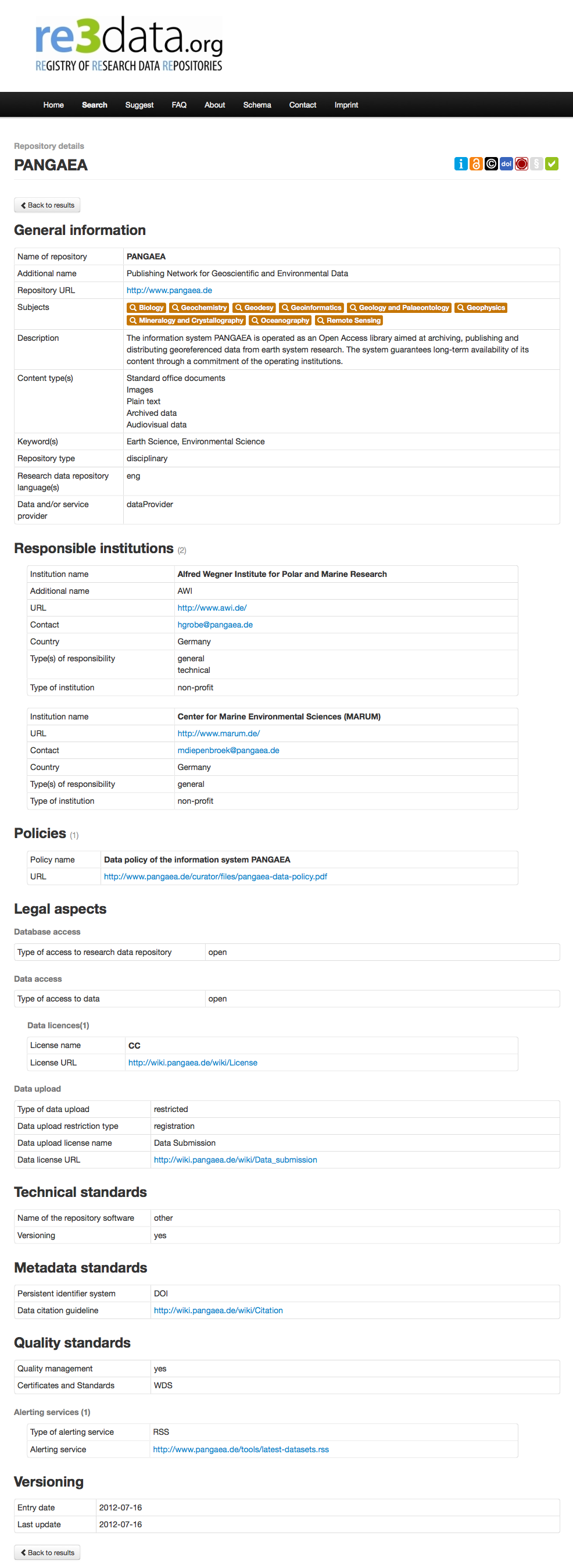Click the latest-datasets RSS feed link
Screen dimensions: 573x1568
pos(241,1449)
